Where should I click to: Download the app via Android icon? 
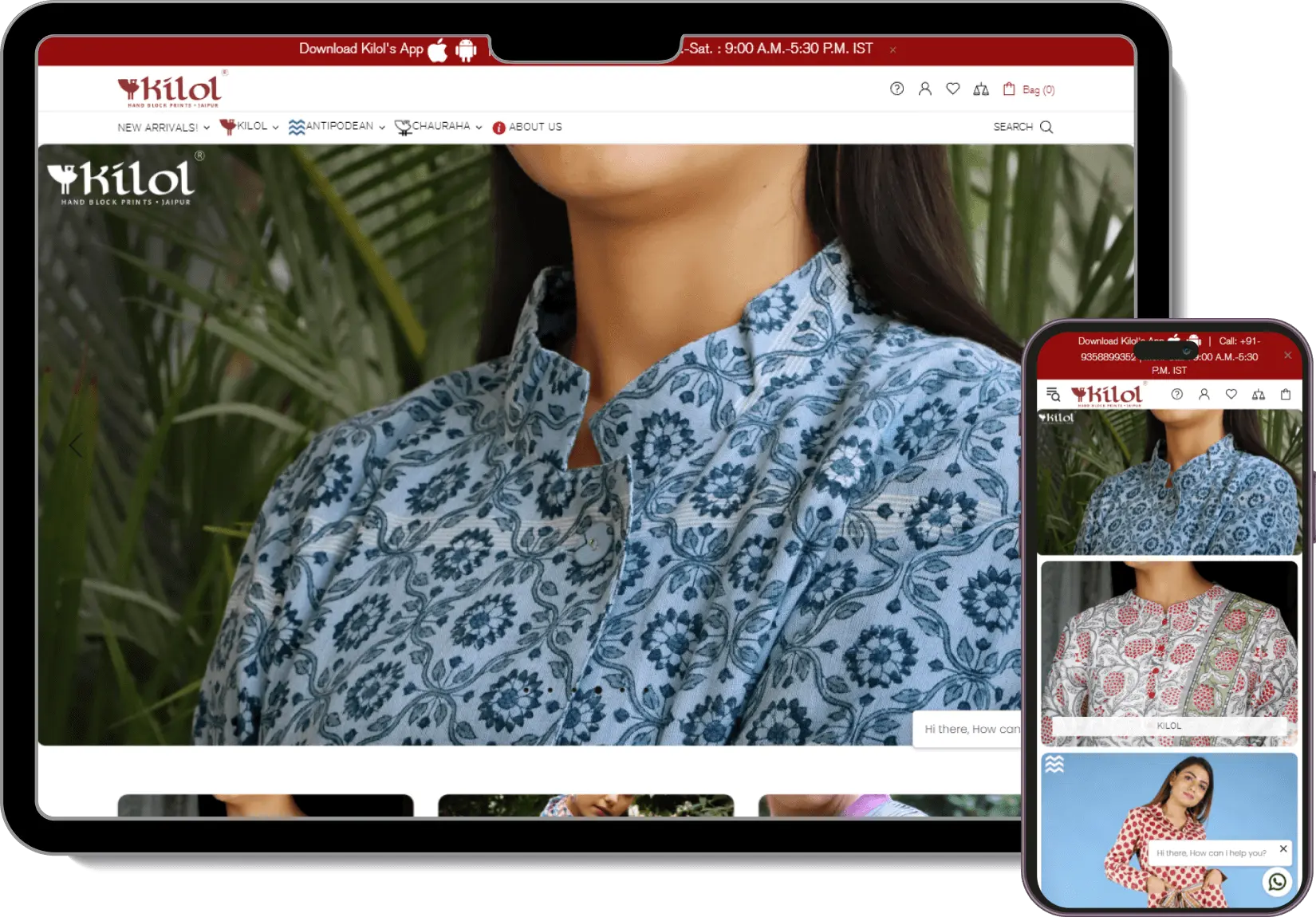tap(466, 49)
